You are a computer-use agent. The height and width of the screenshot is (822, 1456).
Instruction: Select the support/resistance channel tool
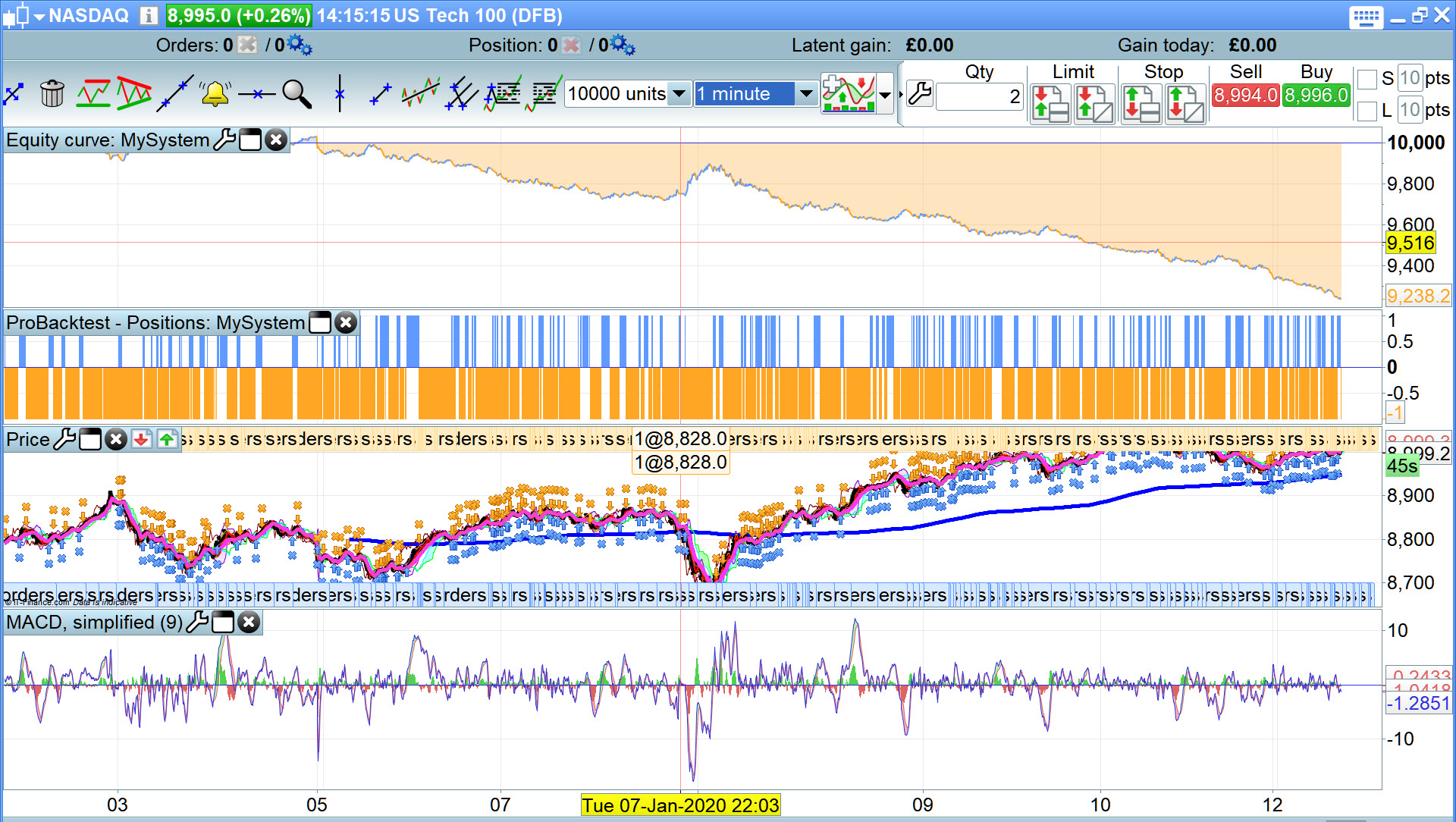[x=93, y=94]
